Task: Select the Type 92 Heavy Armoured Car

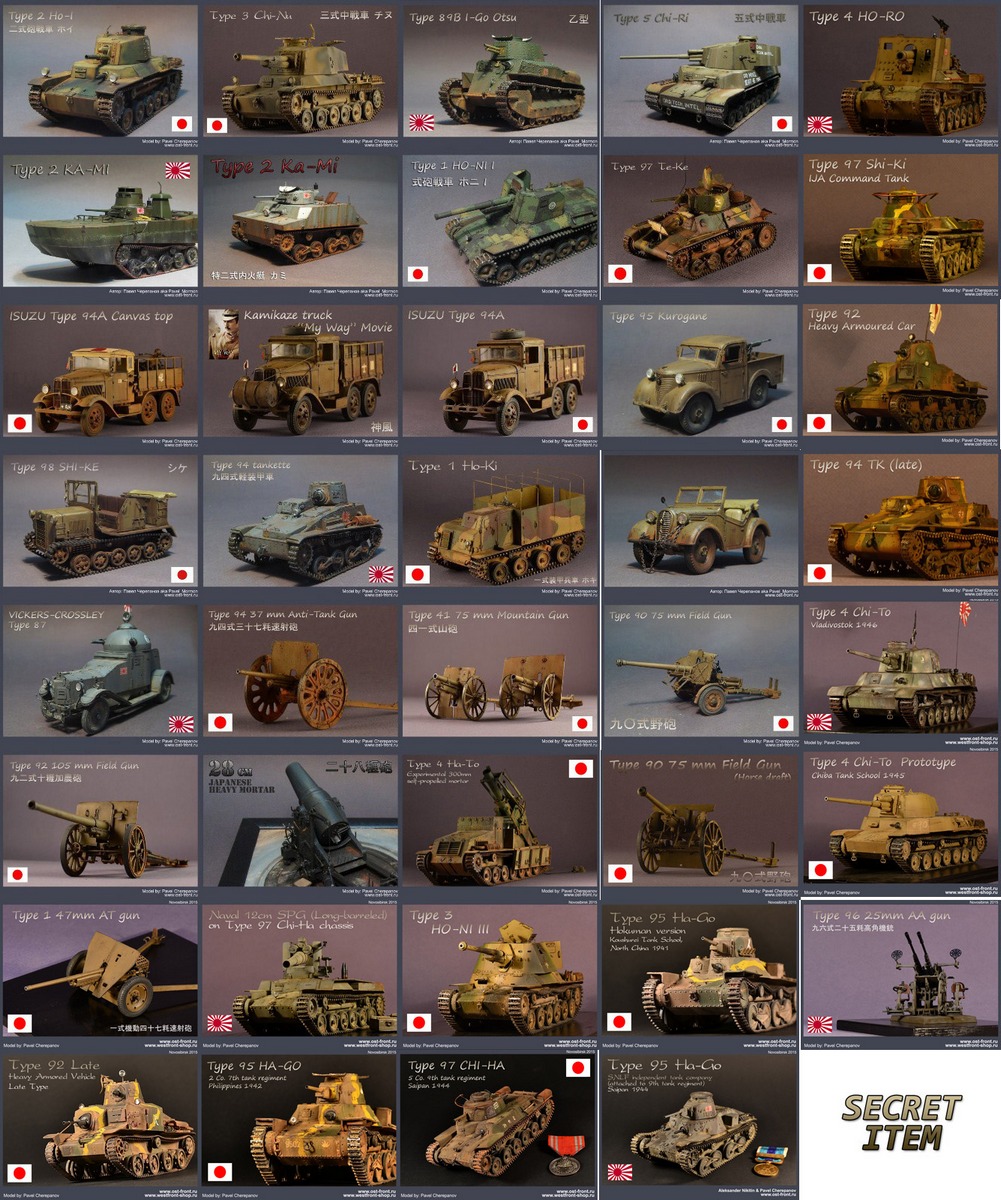Action: coord(900,372)
